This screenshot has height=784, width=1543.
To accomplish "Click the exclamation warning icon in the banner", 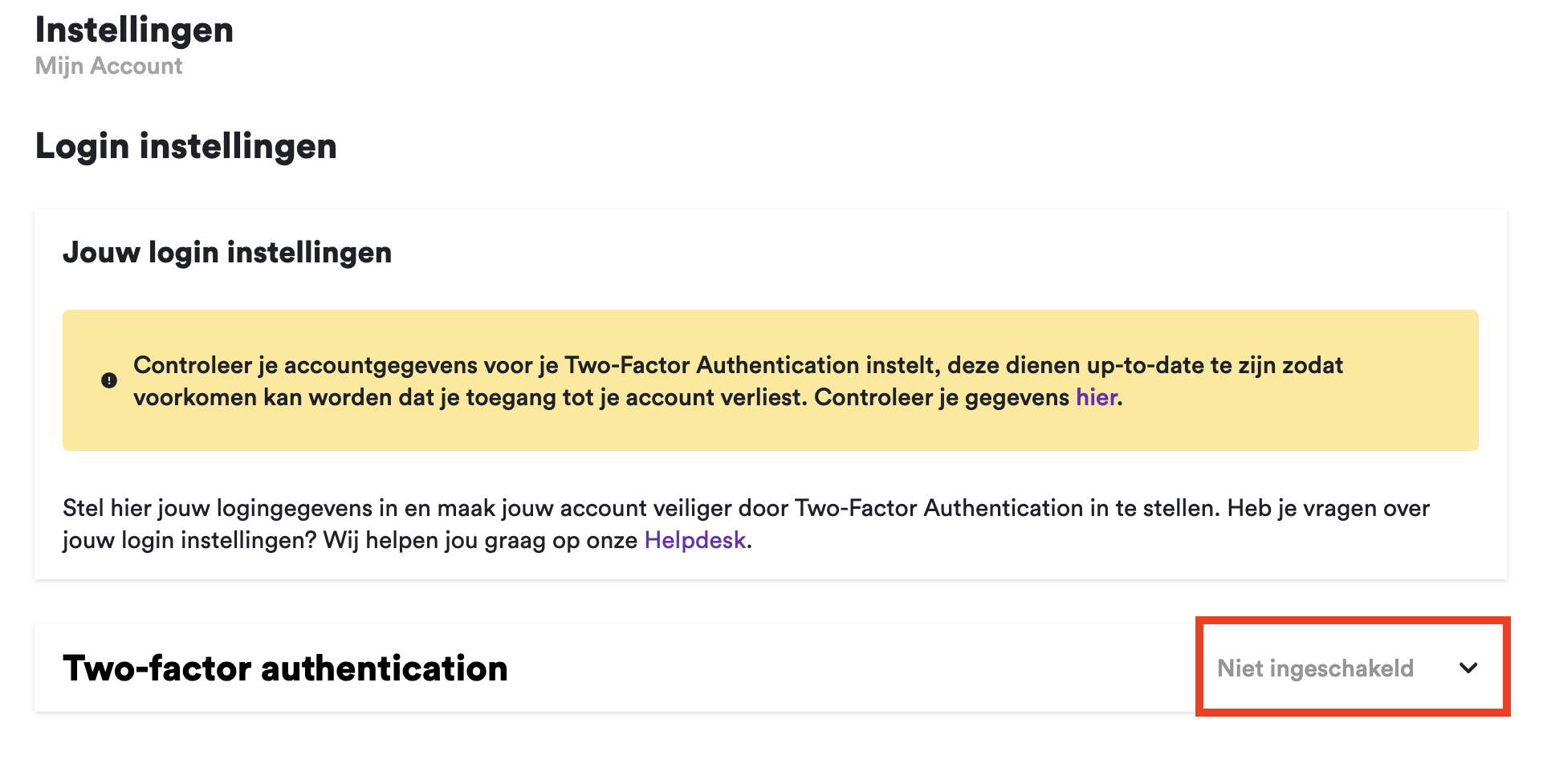I will click(109, 380).
